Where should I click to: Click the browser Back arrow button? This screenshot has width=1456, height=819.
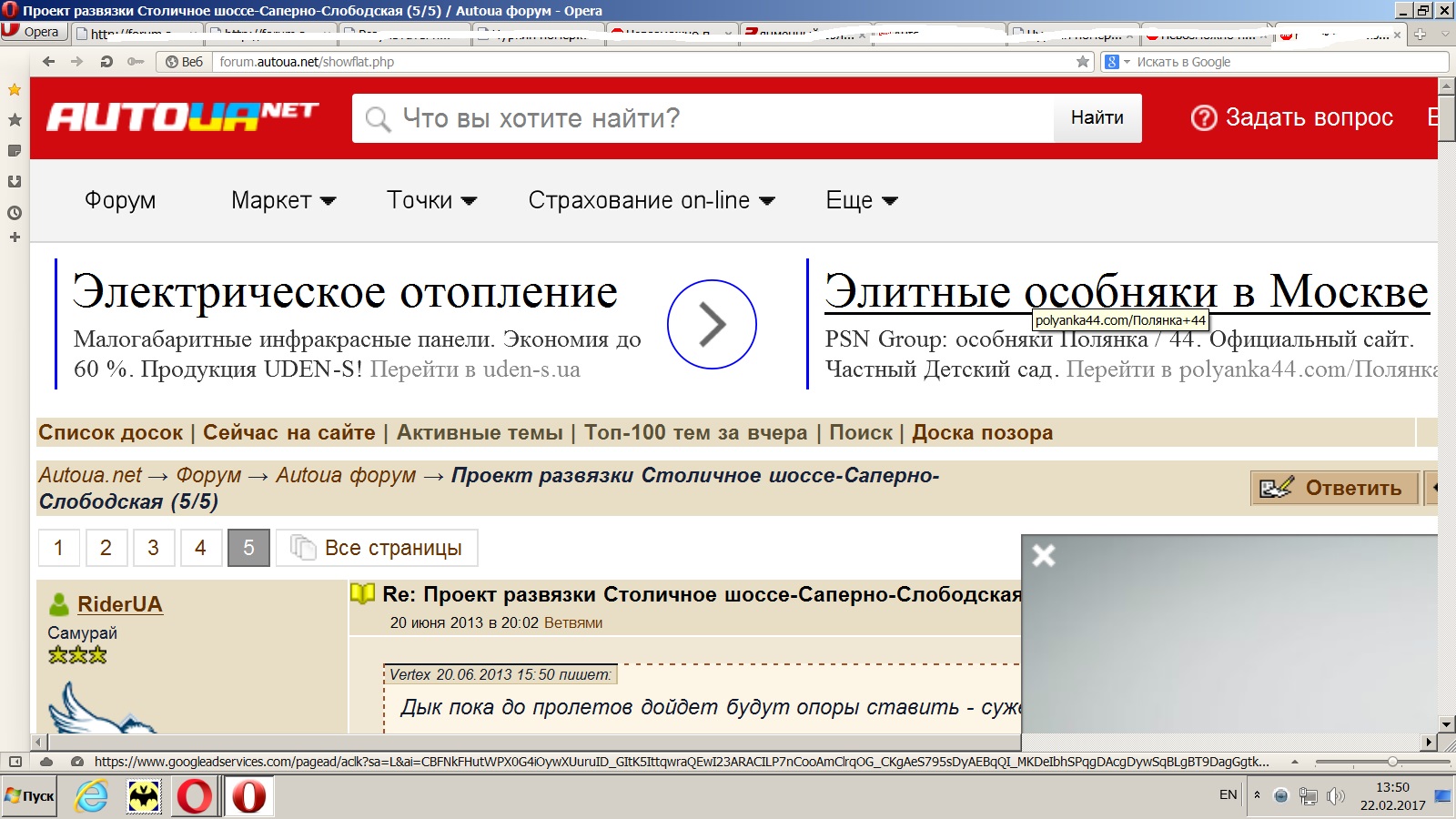pyautogui.click(x=49, y=62)
